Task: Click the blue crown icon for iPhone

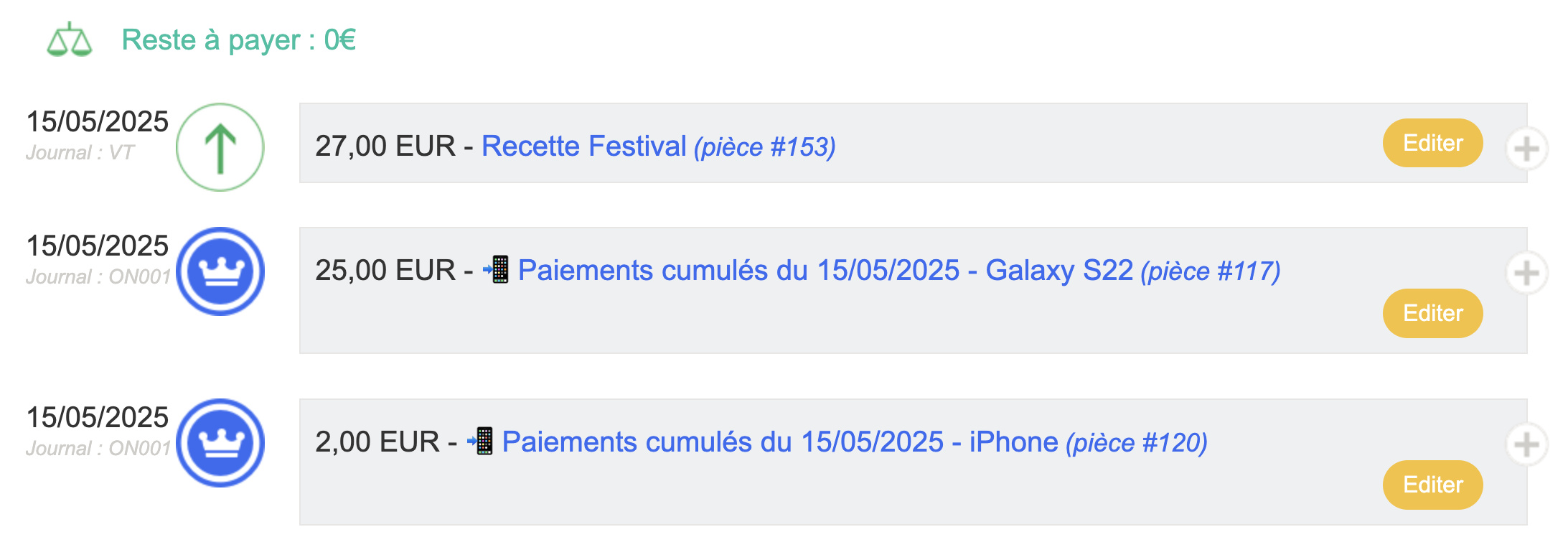Action: (220, 443)
